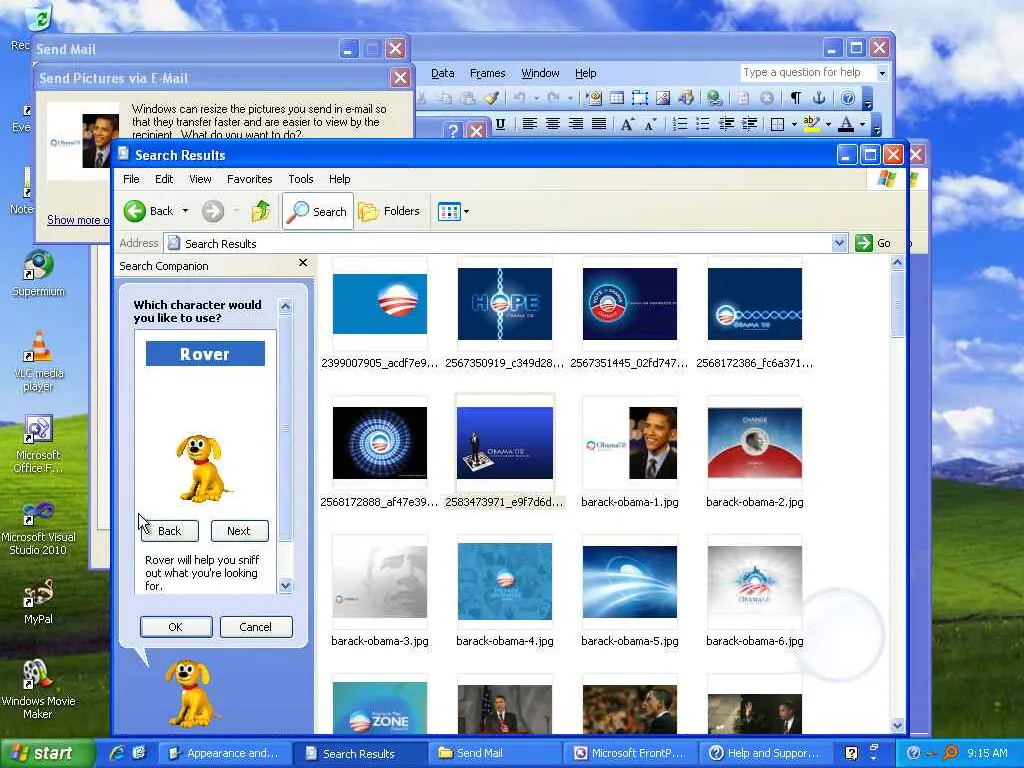Open the Window menu in FrontPage
This screenshot has height=768, width=1024.
pos(540,73)
